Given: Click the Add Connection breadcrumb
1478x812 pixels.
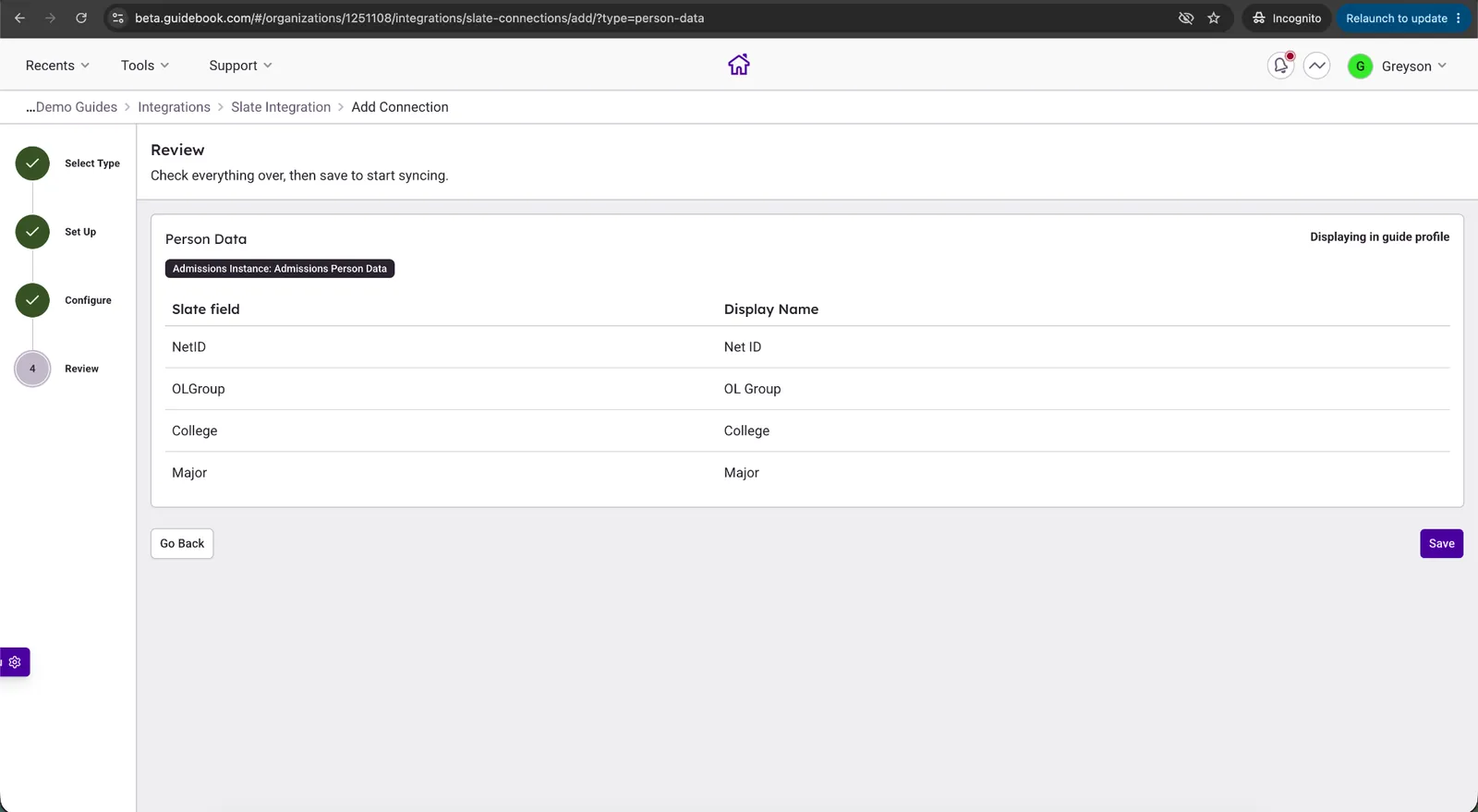Looking at the screenshot, I should [x=400, y=107].
